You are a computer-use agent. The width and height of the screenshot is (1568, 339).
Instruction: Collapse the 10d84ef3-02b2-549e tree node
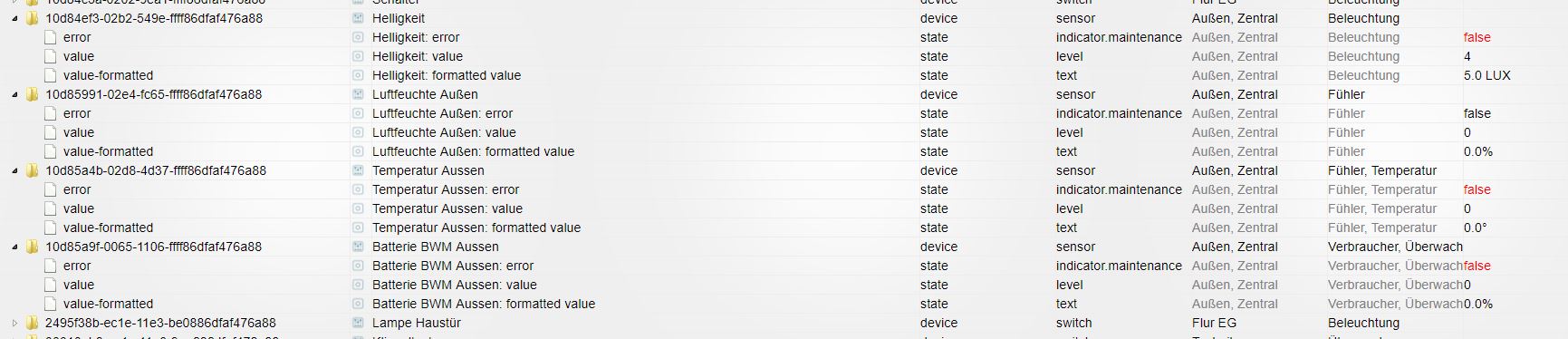point(14,18)
